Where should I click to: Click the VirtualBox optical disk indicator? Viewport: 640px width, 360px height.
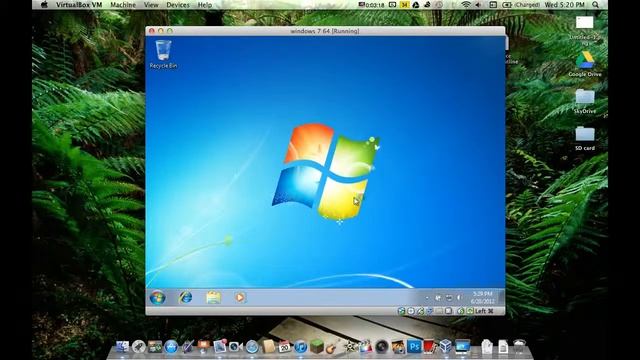pyautogui.click(x=411, y=311)
